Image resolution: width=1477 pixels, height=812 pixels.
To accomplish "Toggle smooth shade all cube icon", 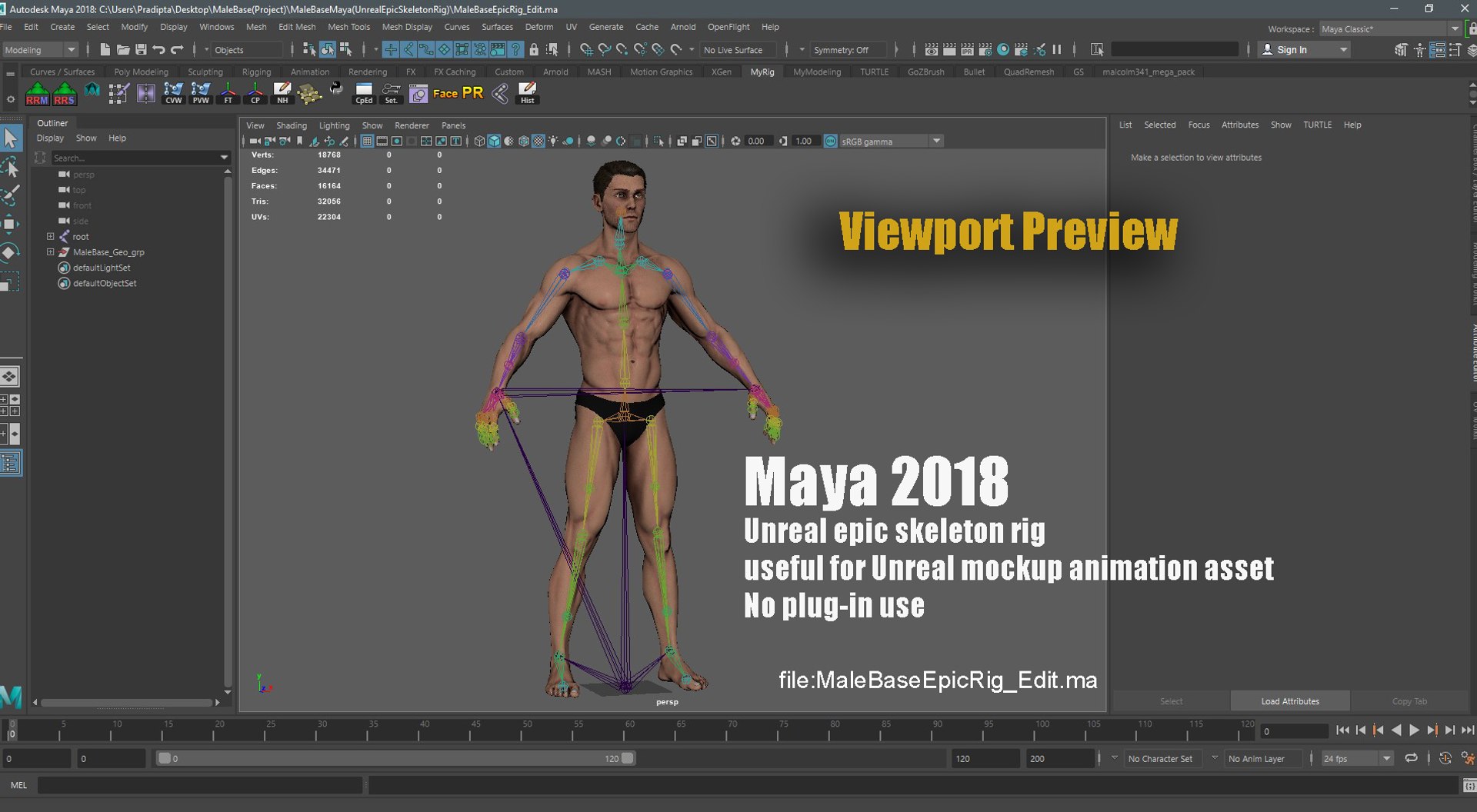I will (494, 141).
